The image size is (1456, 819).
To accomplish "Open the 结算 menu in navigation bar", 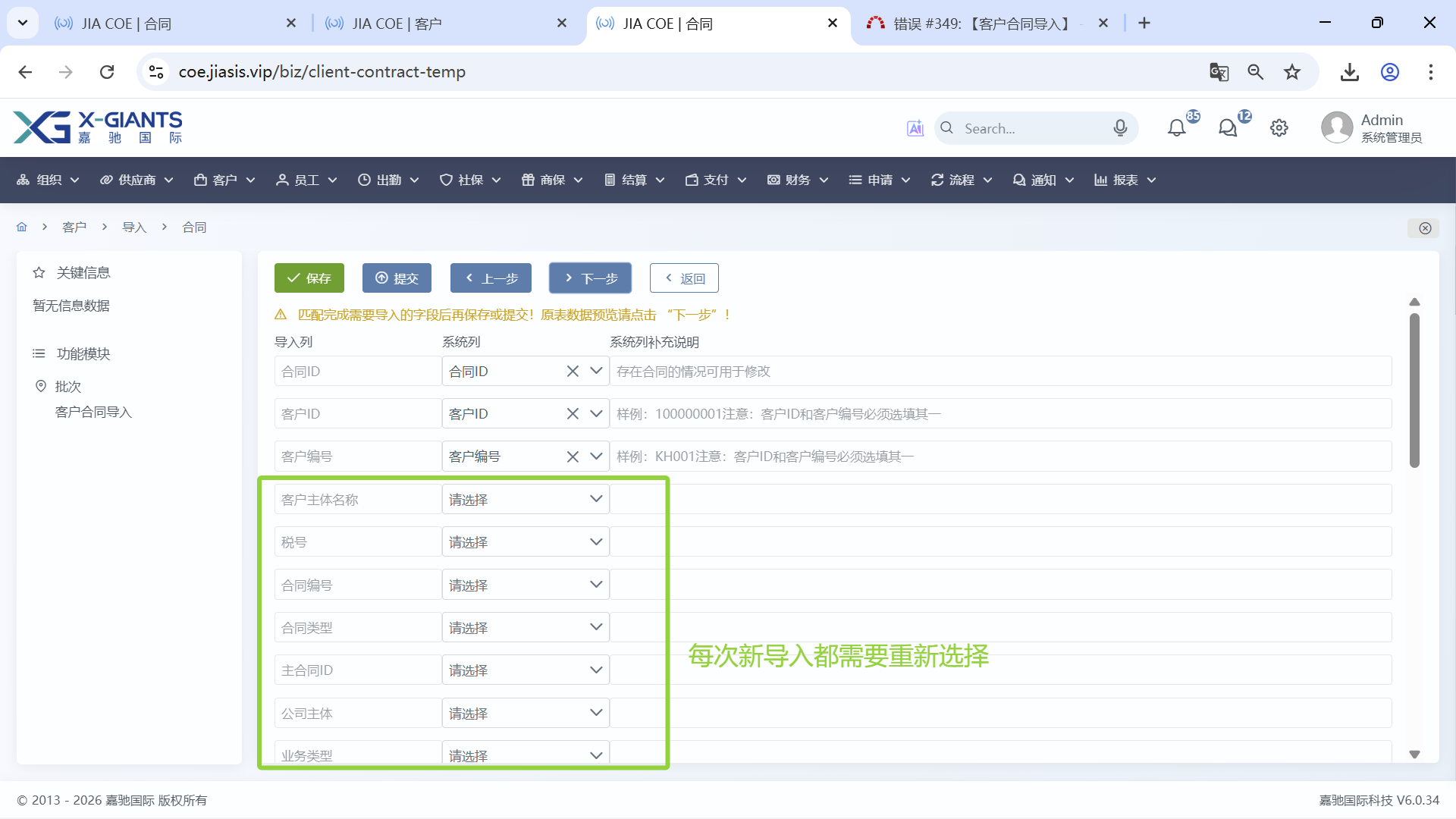I will (x=634, y=180).
